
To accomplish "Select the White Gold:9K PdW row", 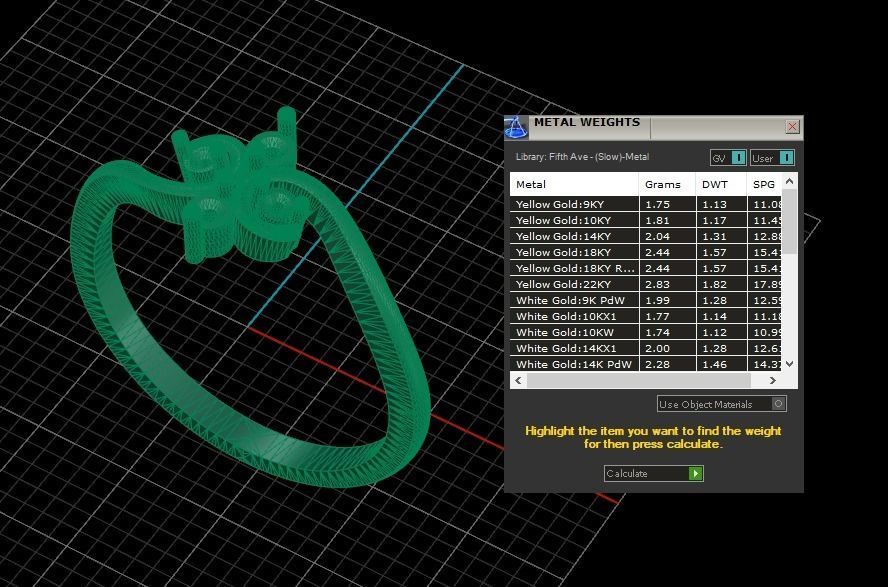I will (646, 300).
